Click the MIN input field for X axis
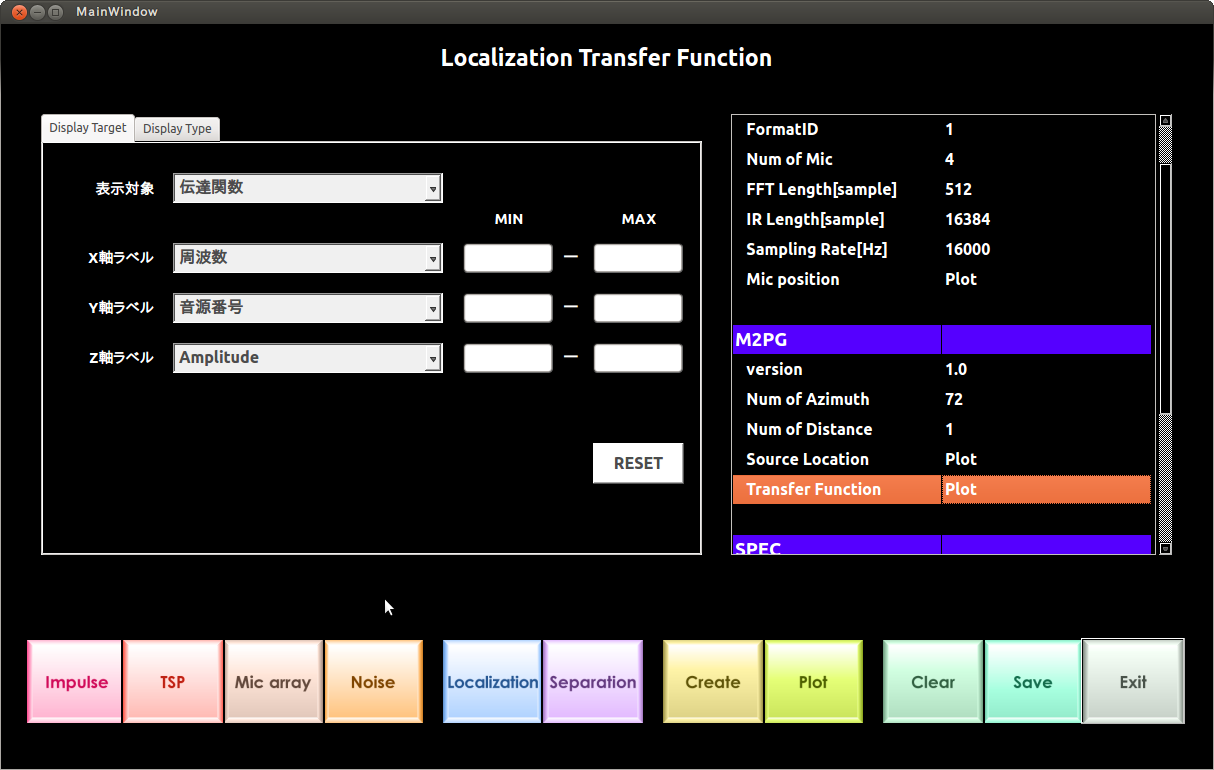This screenshot has width=1214, height=770. click(508, 258)
